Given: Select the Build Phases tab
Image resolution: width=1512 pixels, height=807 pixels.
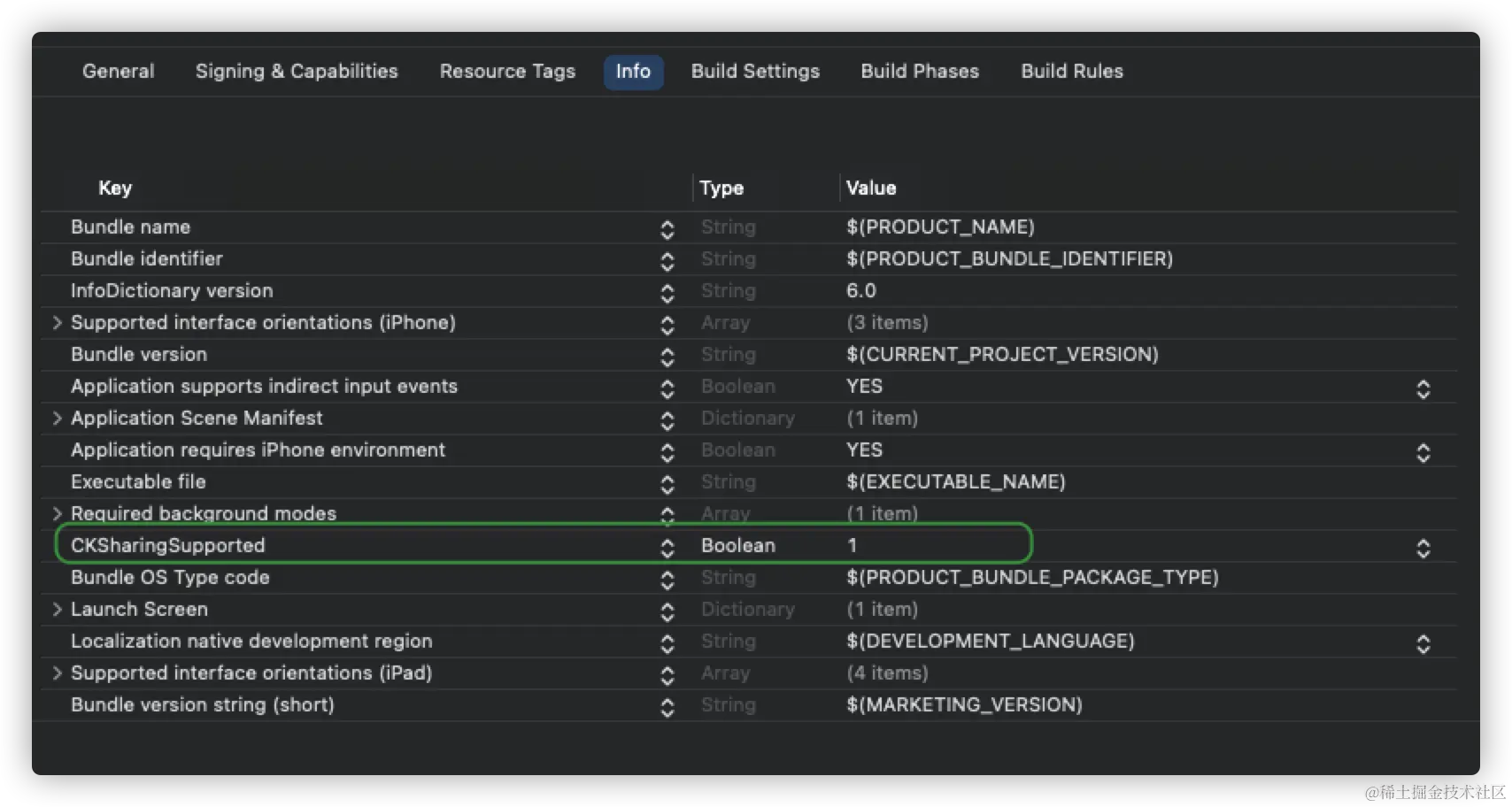Looking at the screenshot, I should (x=920, y=72).
